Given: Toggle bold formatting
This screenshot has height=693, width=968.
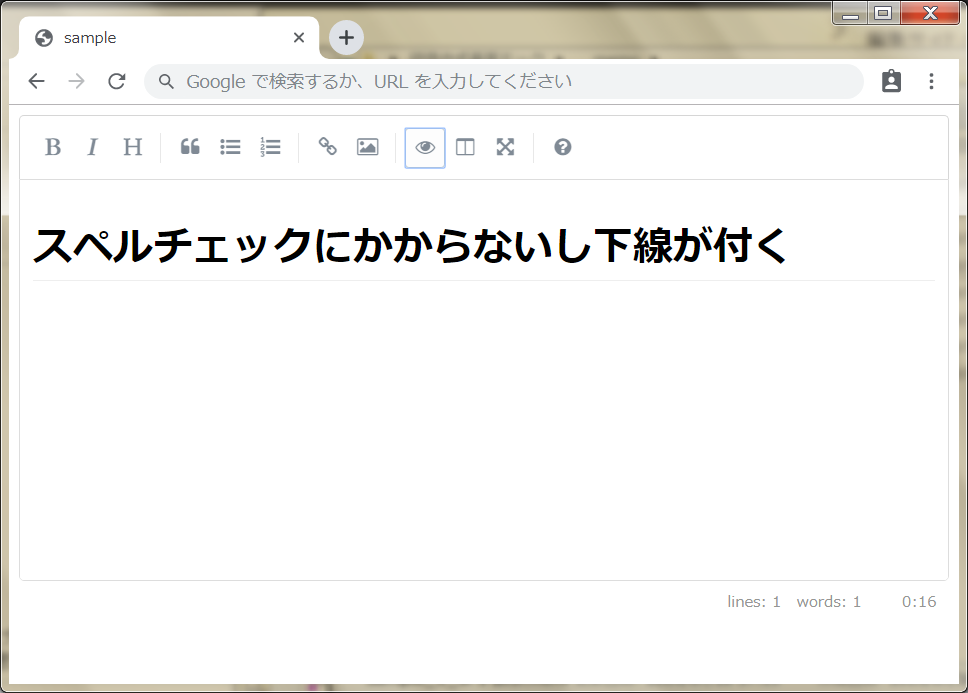Looking at the screenshot, I should (x=53, y=147).
